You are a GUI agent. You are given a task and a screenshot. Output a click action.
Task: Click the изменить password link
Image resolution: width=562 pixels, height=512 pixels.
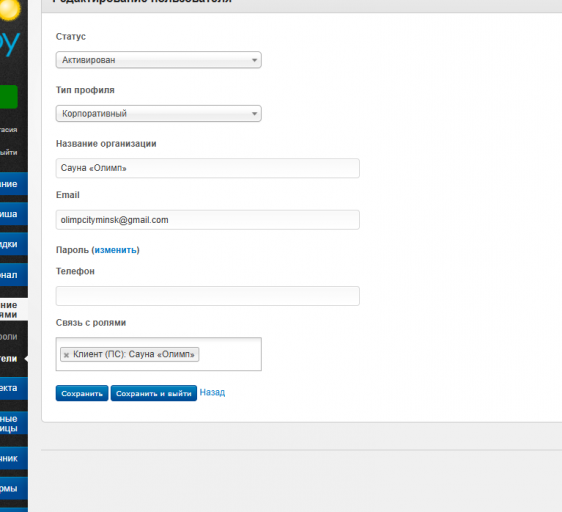tap(116, 250)
